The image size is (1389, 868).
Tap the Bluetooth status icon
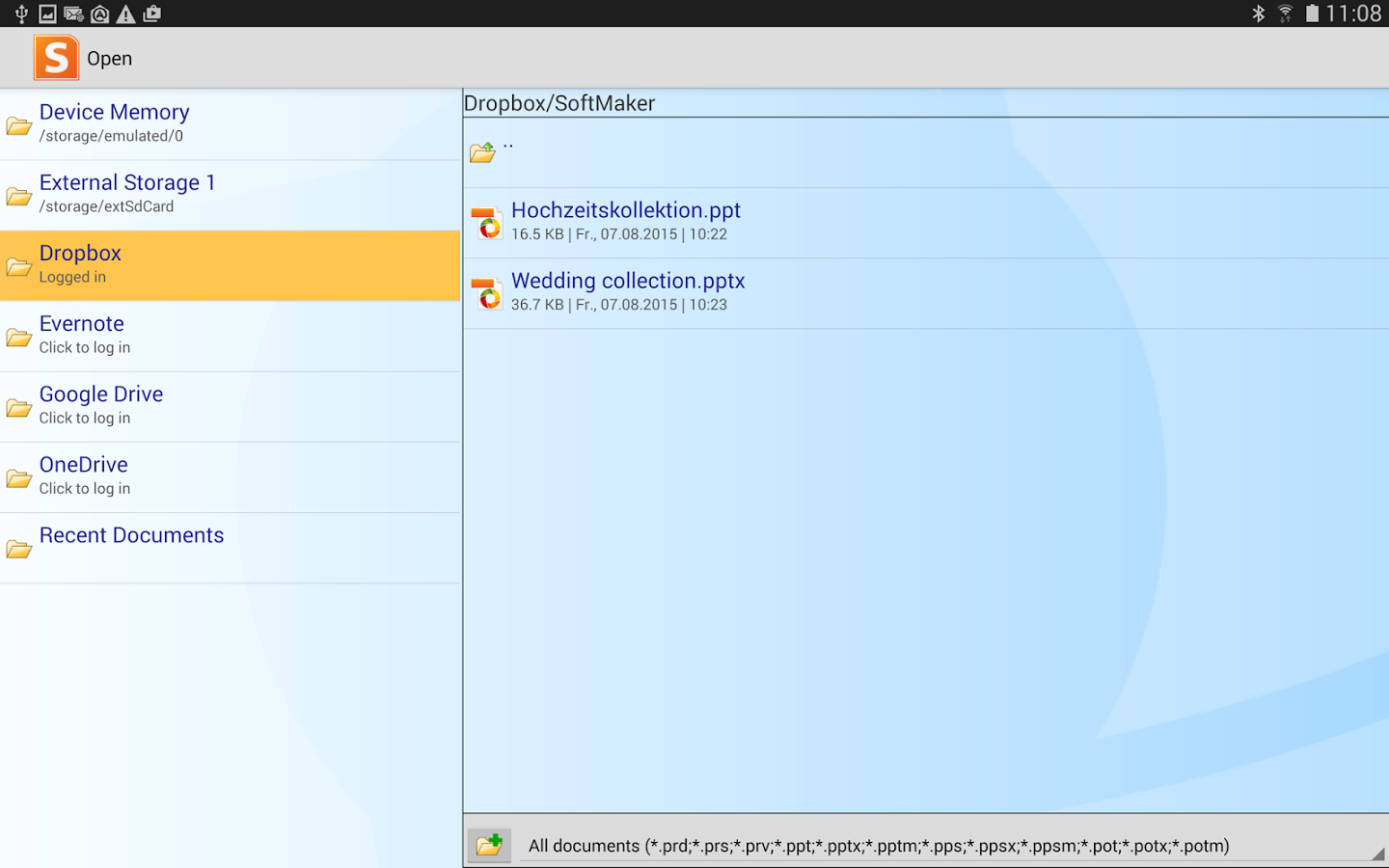pyautogui.click(x=1258, y=14)
